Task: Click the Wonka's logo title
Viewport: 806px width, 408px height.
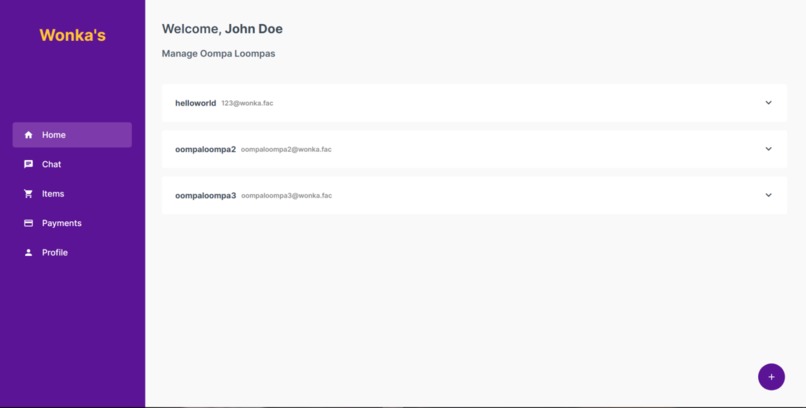Action: [x=72, y=35]
